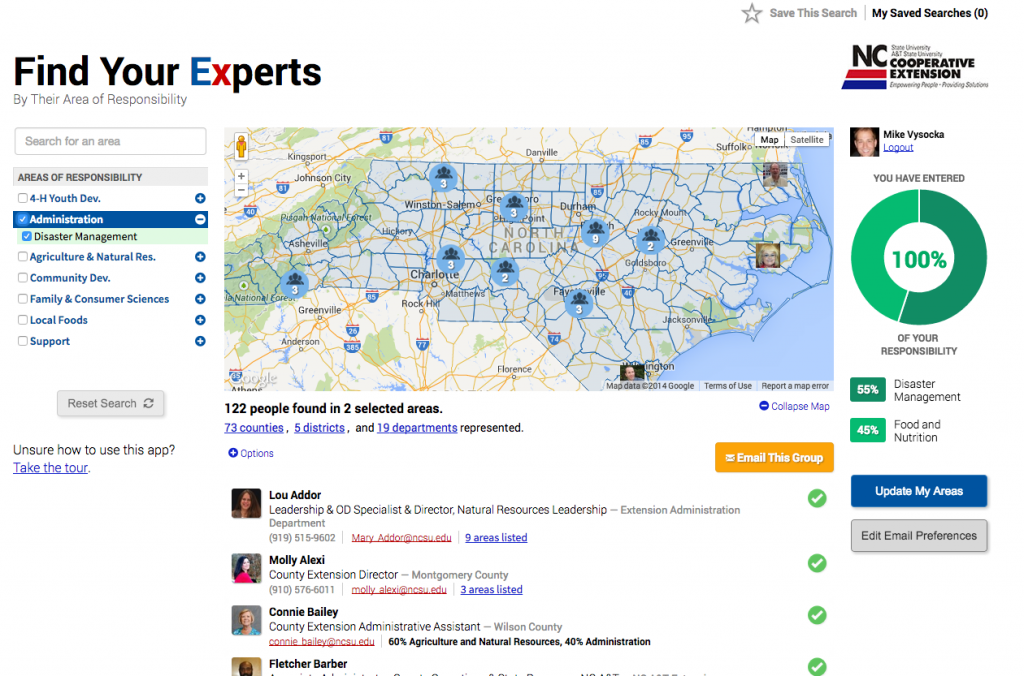Click the 45% Food and Nutrition green badge

pyautogui.click(x=867, y=430)
